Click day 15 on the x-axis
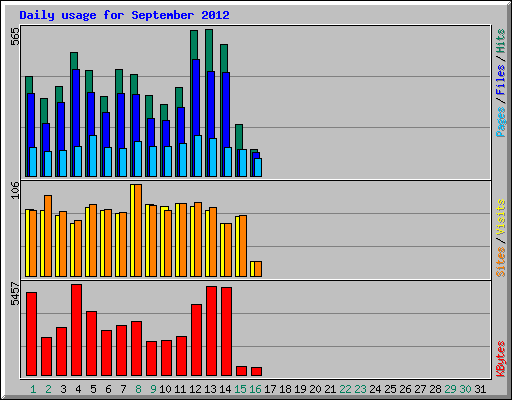This screenshot has height=400, width=512. point(240,389)
